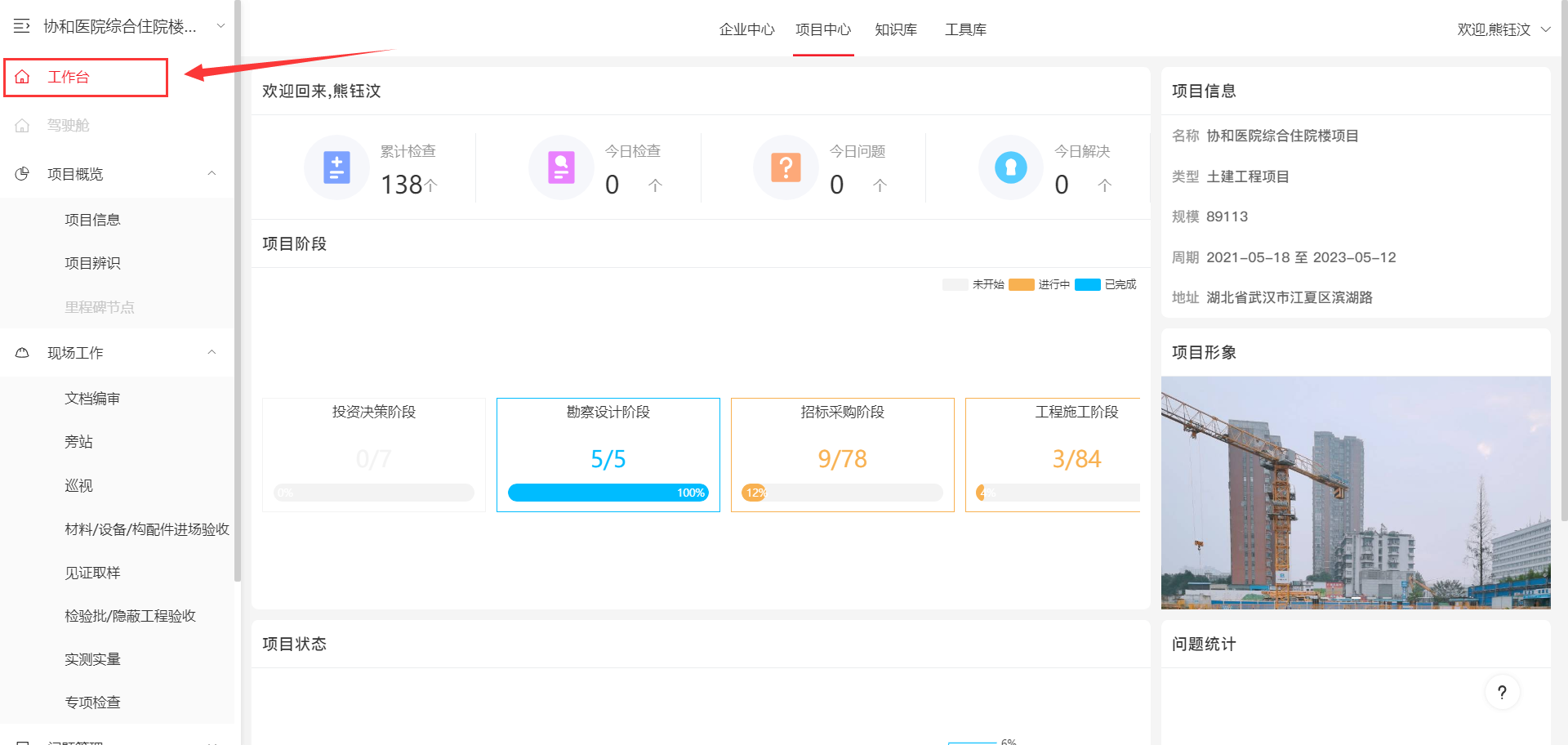Toggle the sidebar collapse hamburger icon

tap(22, 26)
